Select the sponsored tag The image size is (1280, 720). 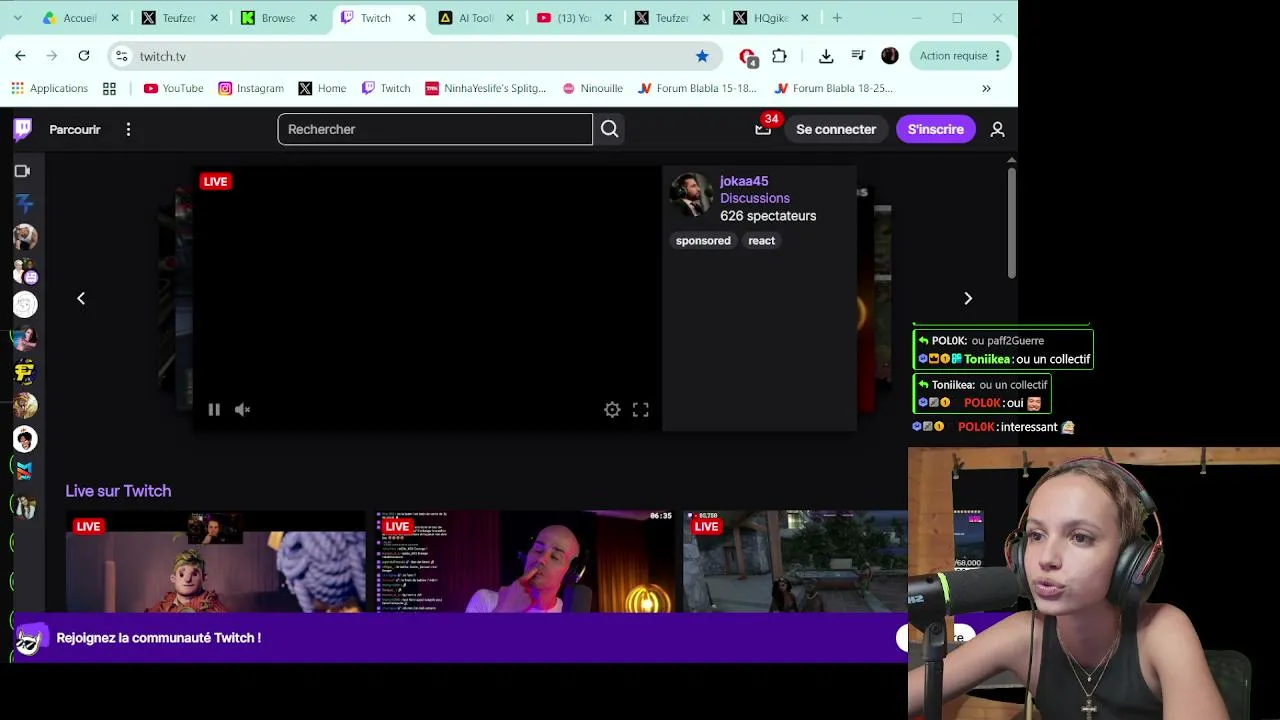click(703, 241)
